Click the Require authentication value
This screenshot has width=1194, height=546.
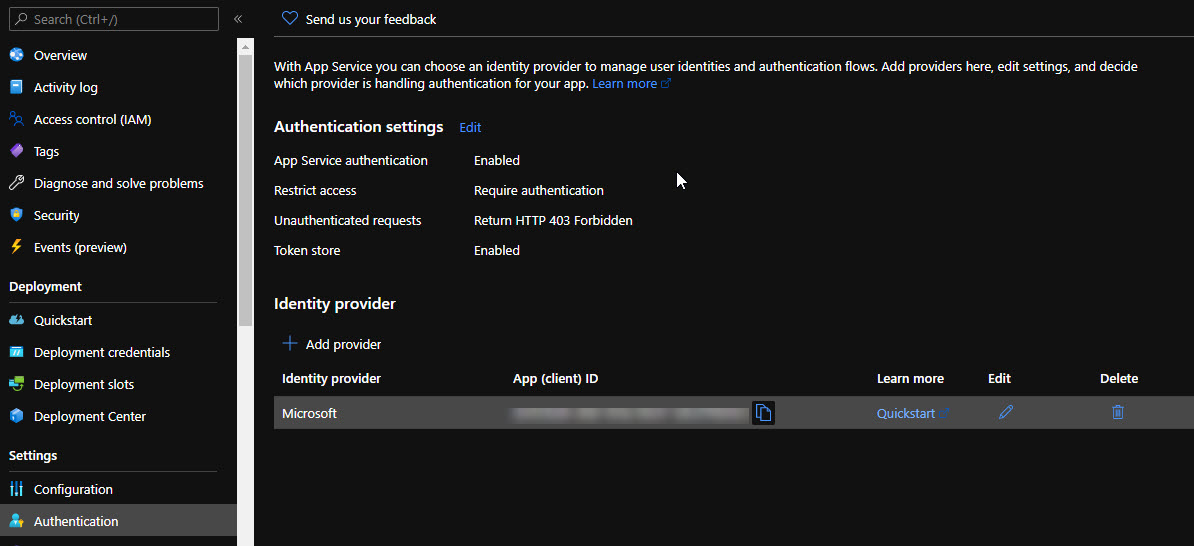[538, 190]
